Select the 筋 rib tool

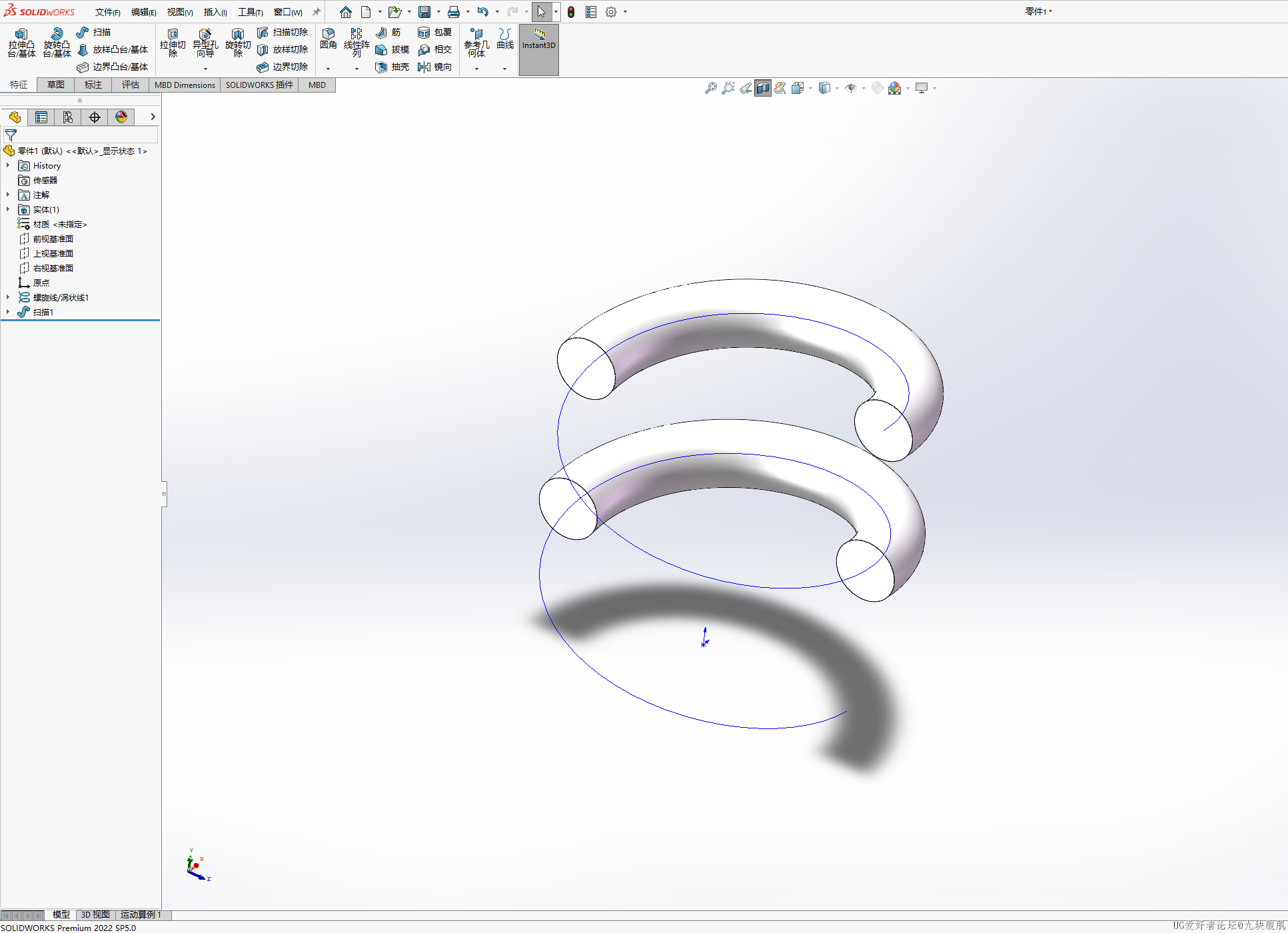(388, 32)
